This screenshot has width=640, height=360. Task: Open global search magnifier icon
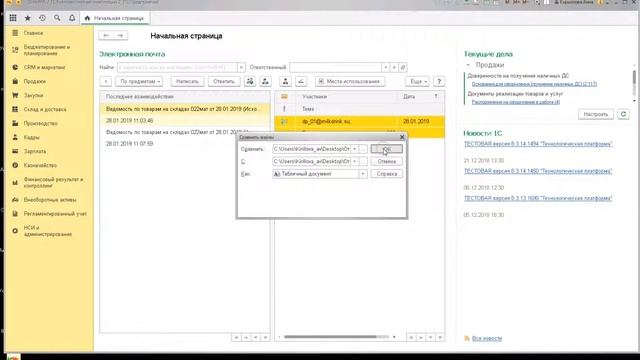[57, 18]
